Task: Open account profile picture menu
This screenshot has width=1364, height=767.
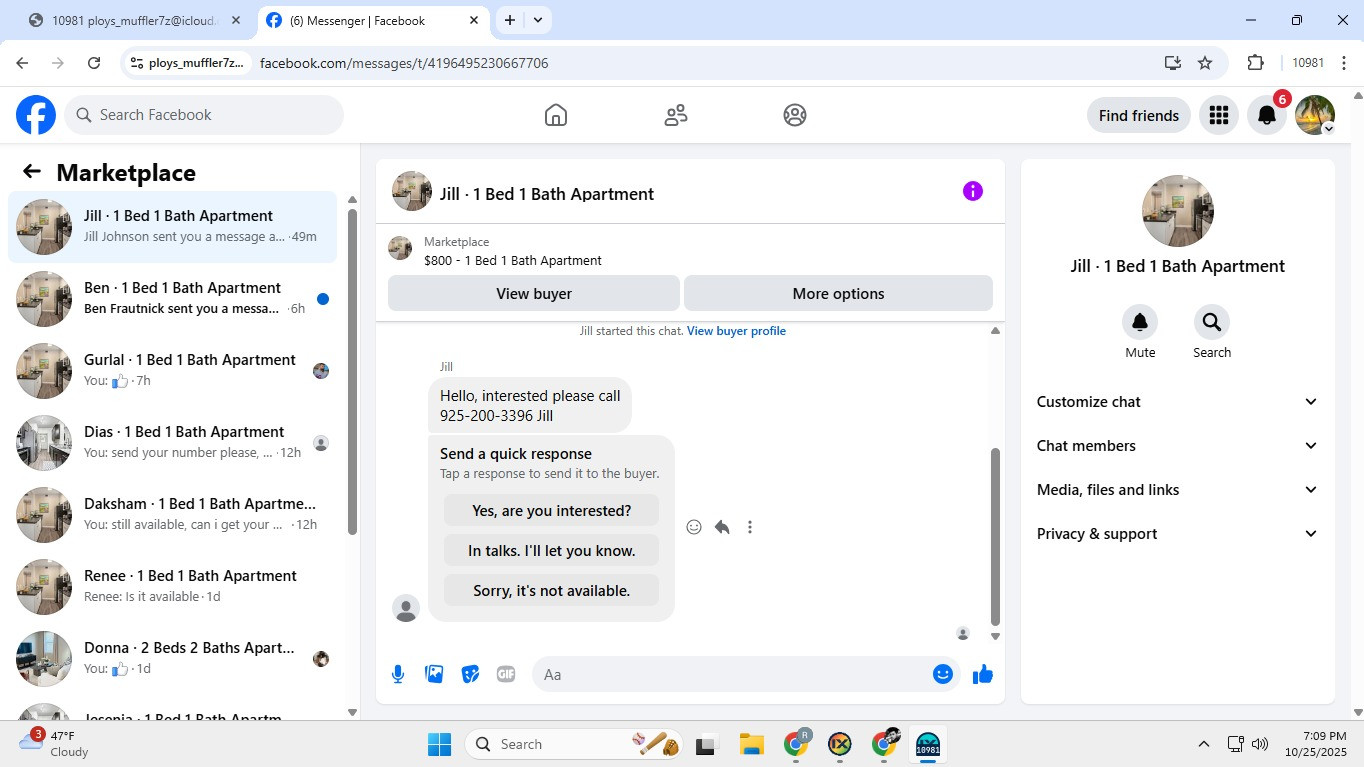Action: point(1315,115)
